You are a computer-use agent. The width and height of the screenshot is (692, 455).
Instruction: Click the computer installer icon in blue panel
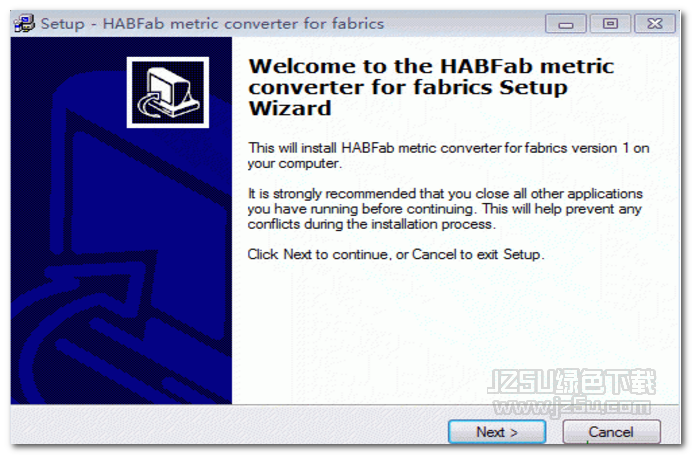point(168,92)
